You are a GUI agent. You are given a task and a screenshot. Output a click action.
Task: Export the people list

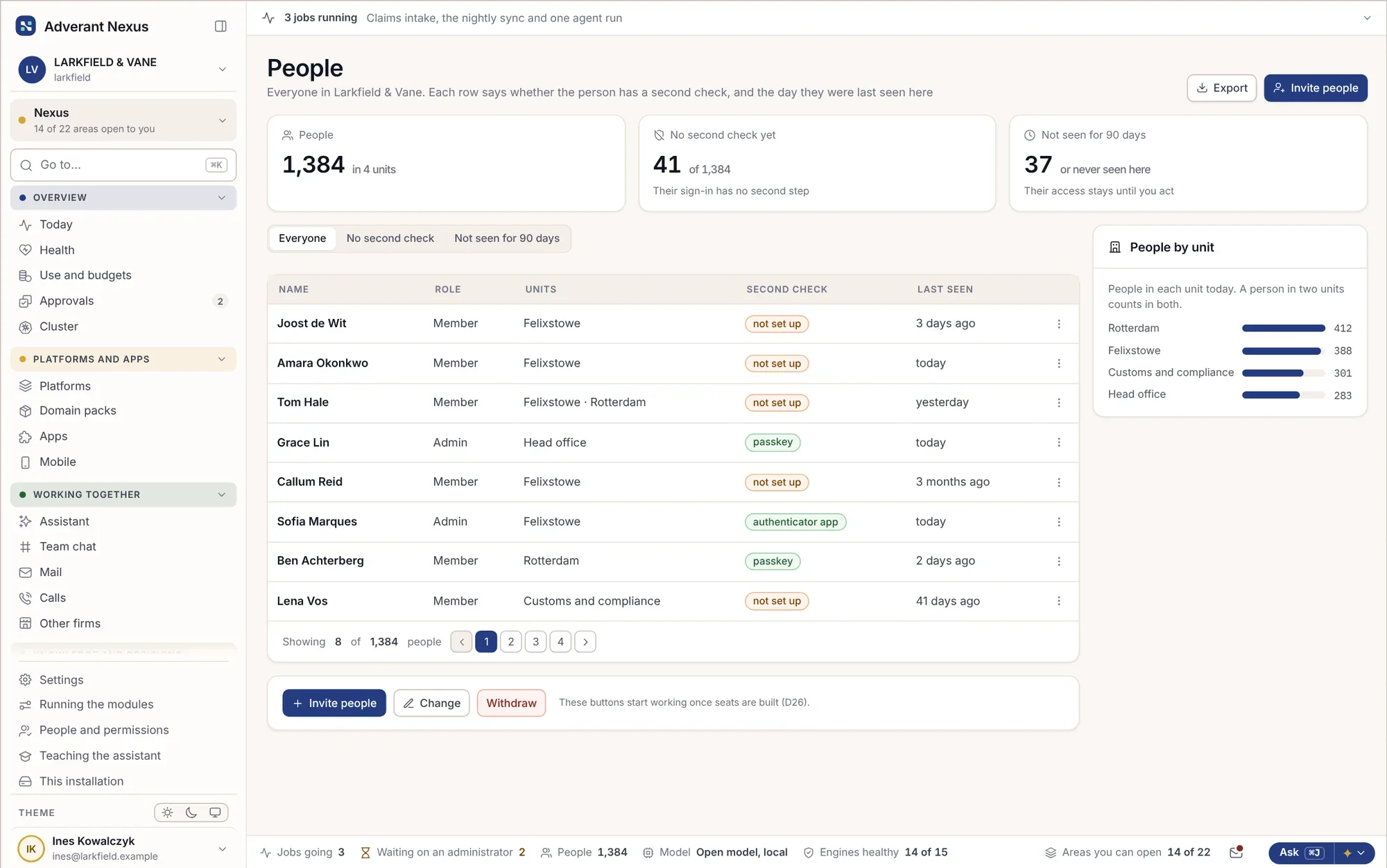1221,88
